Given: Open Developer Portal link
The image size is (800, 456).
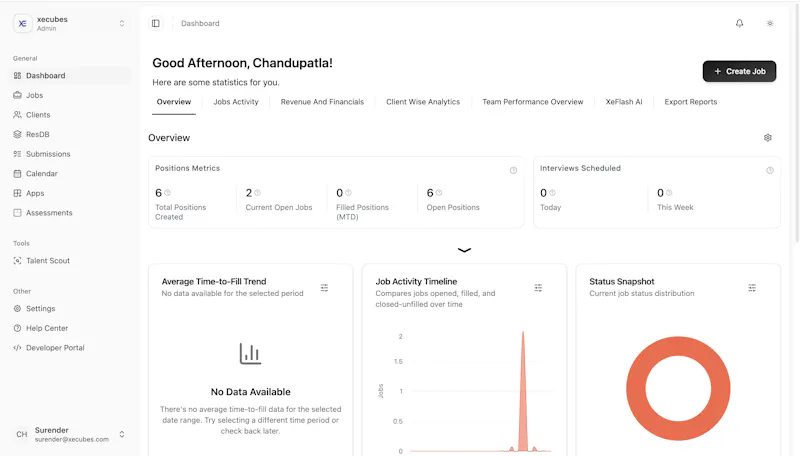Looking at the screenshot, I should (71, 348).
